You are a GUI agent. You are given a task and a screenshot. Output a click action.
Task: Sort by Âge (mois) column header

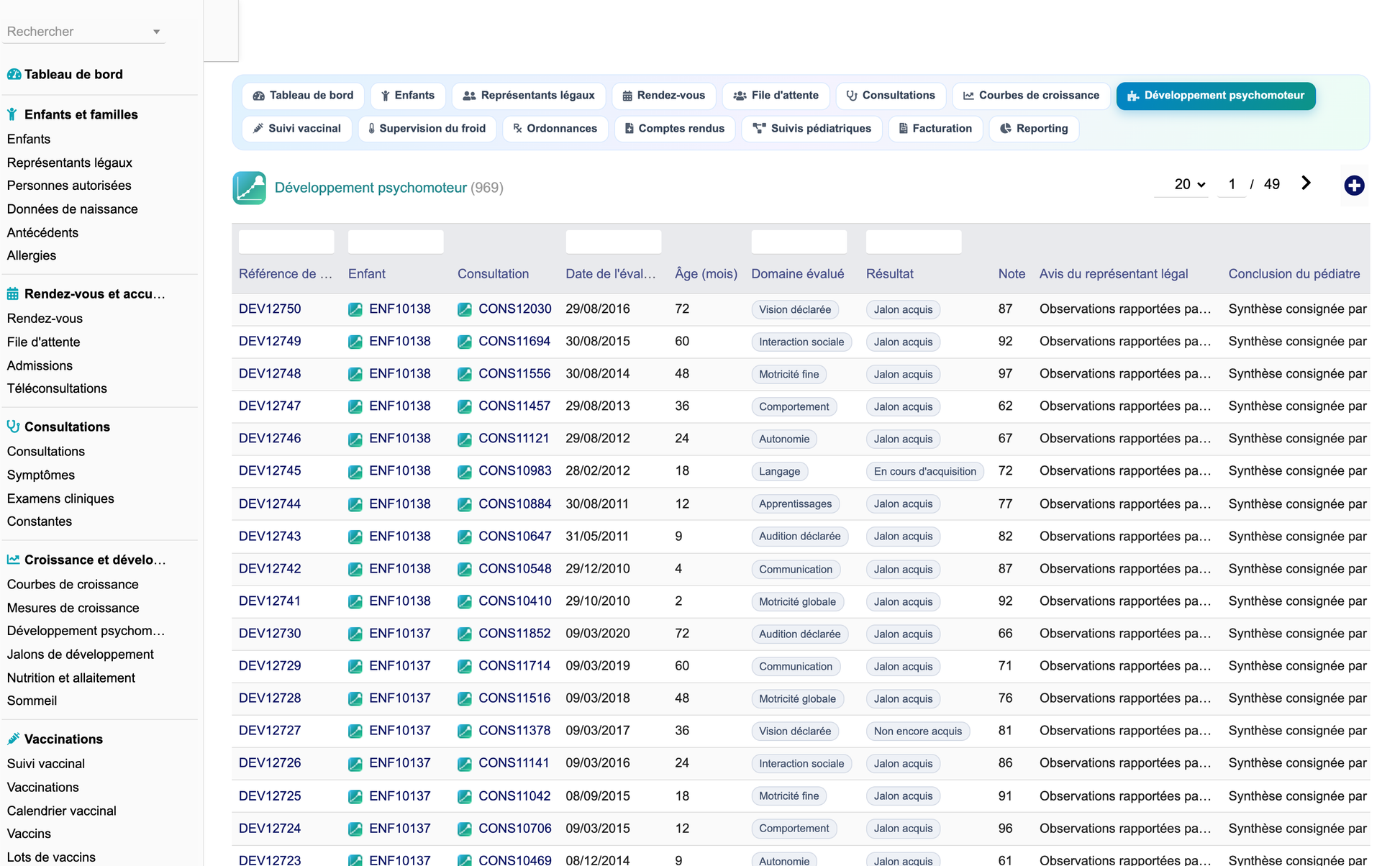click(x=706, y=274)
